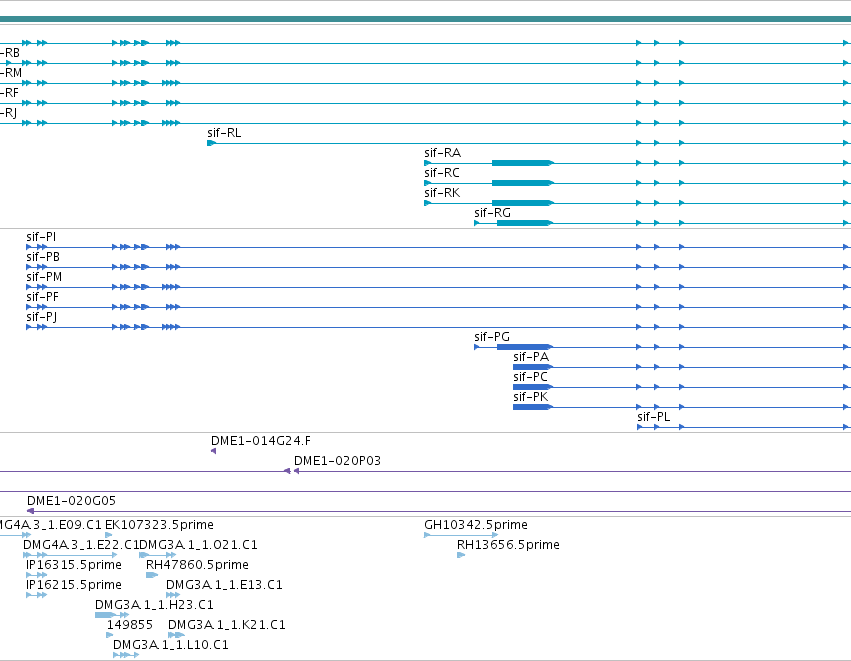
Task: Click the sif-RK transcript label
Action: (x=442, y=193)
